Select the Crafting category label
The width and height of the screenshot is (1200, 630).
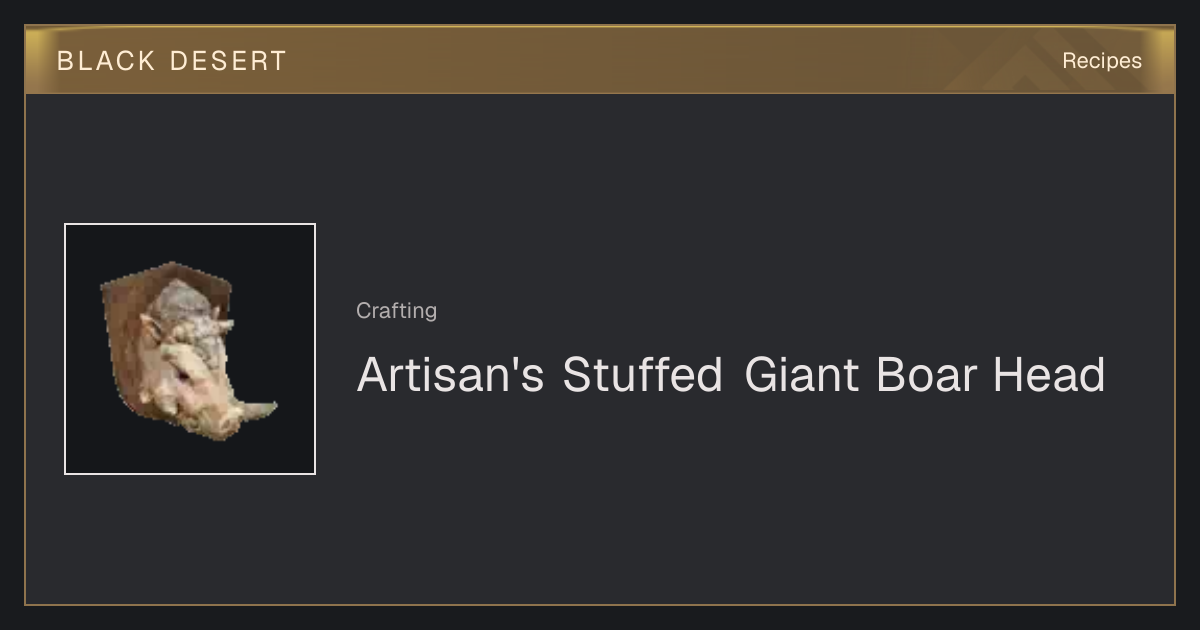click(396, 311)
